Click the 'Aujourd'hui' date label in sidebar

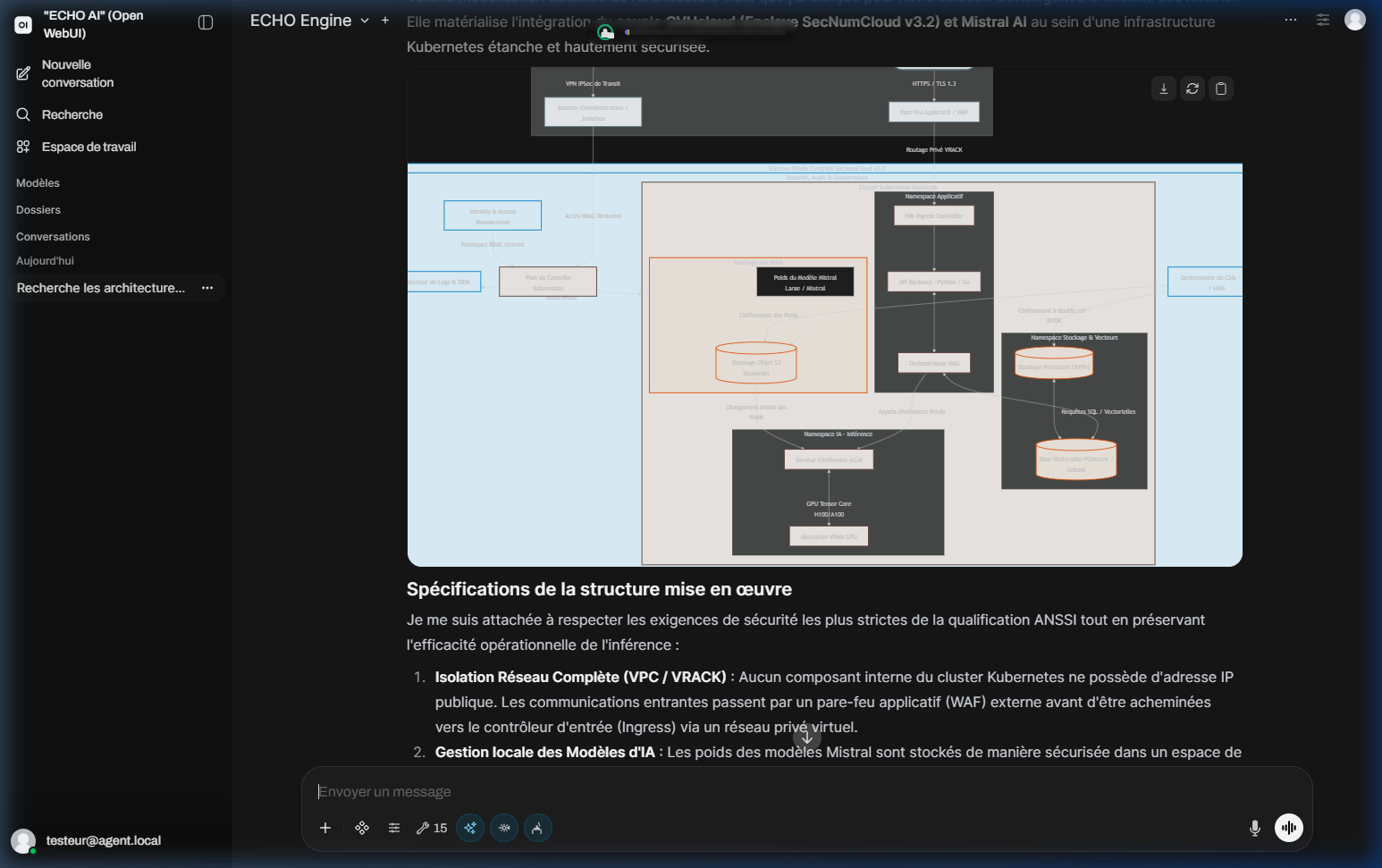tap(45, 261)
